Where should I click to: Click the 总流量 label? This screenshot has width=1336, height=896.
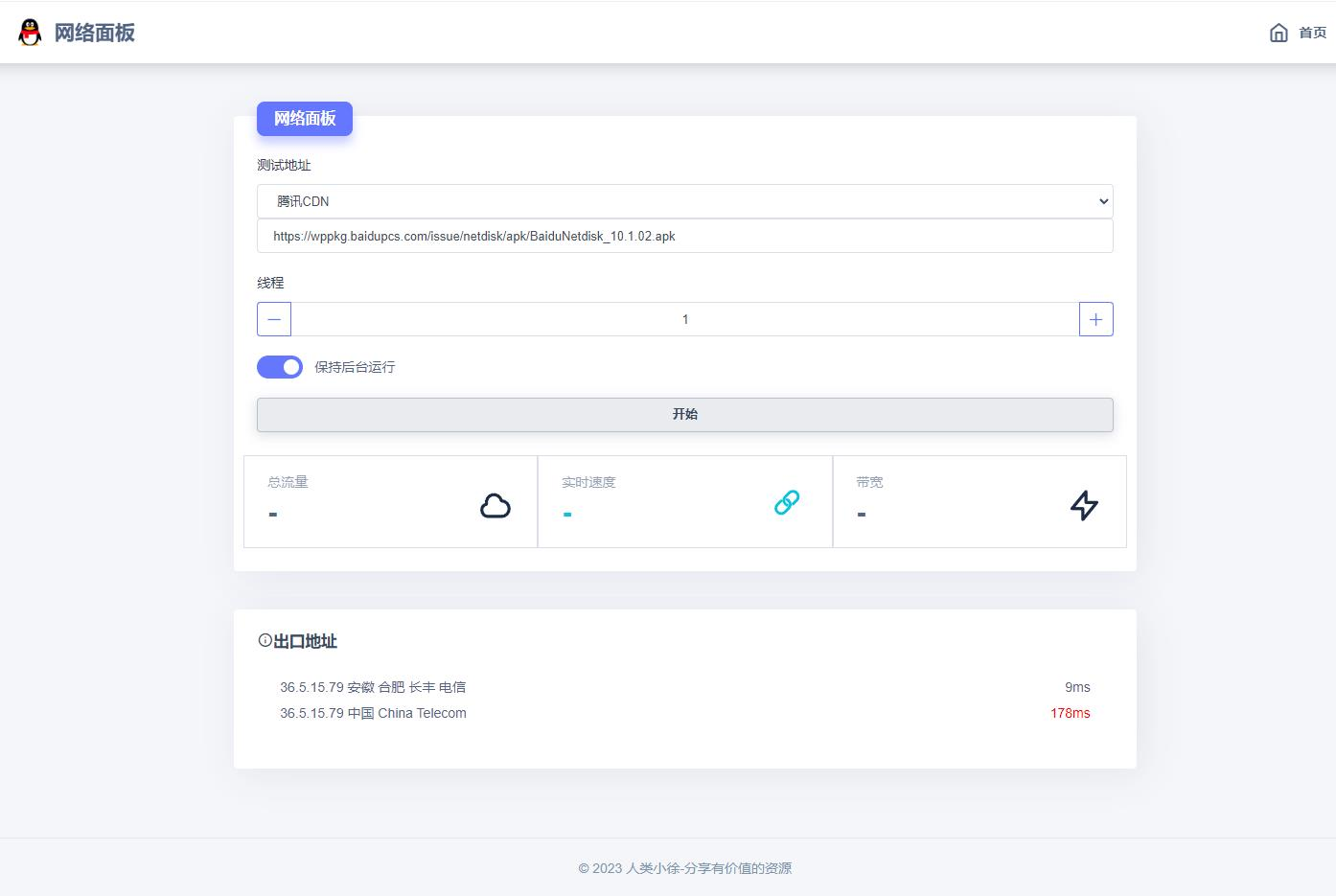(x=288, y=482)
